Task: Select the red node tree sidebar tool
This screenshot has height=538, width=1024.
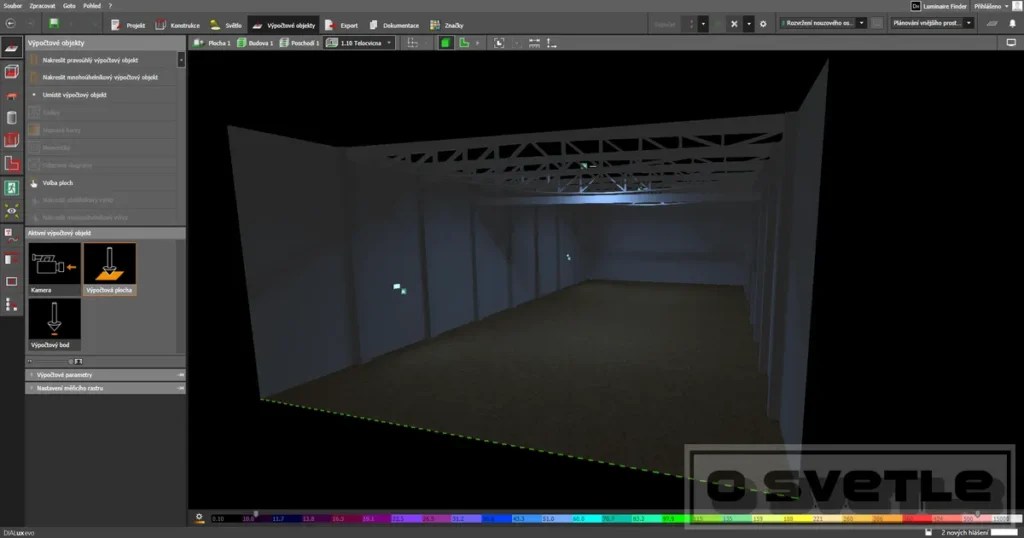Action: point(11,304)
